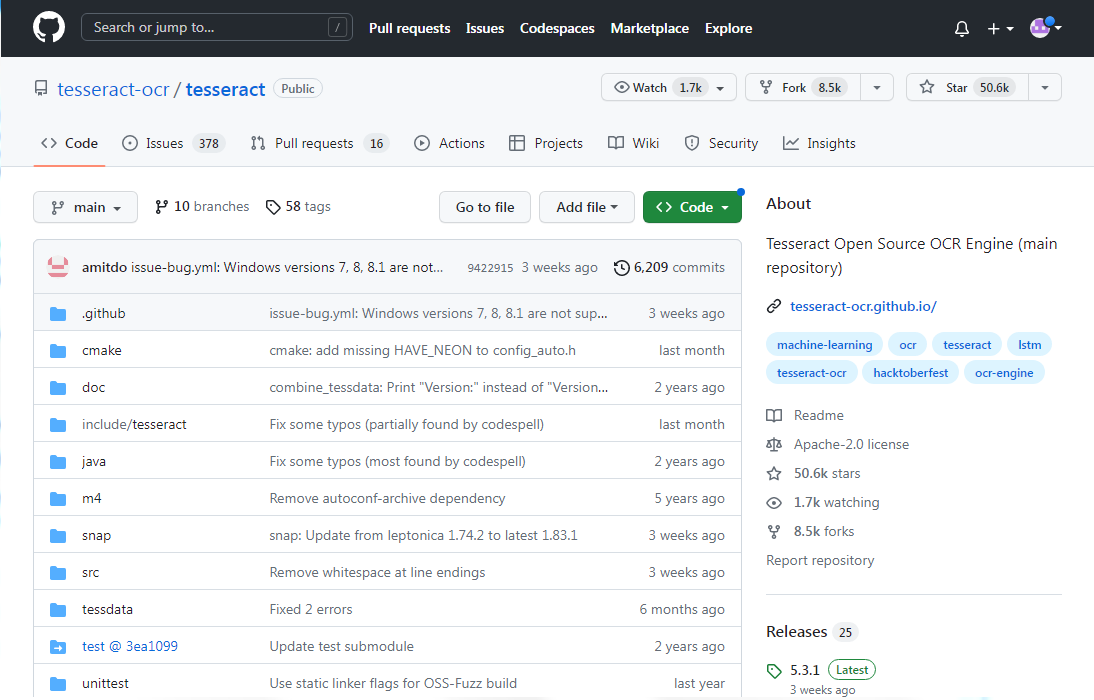The image size is (1094, 700).
Task: Click the include/tesseract folder icon
Action: pyautogui.click(x=58, y=425)
